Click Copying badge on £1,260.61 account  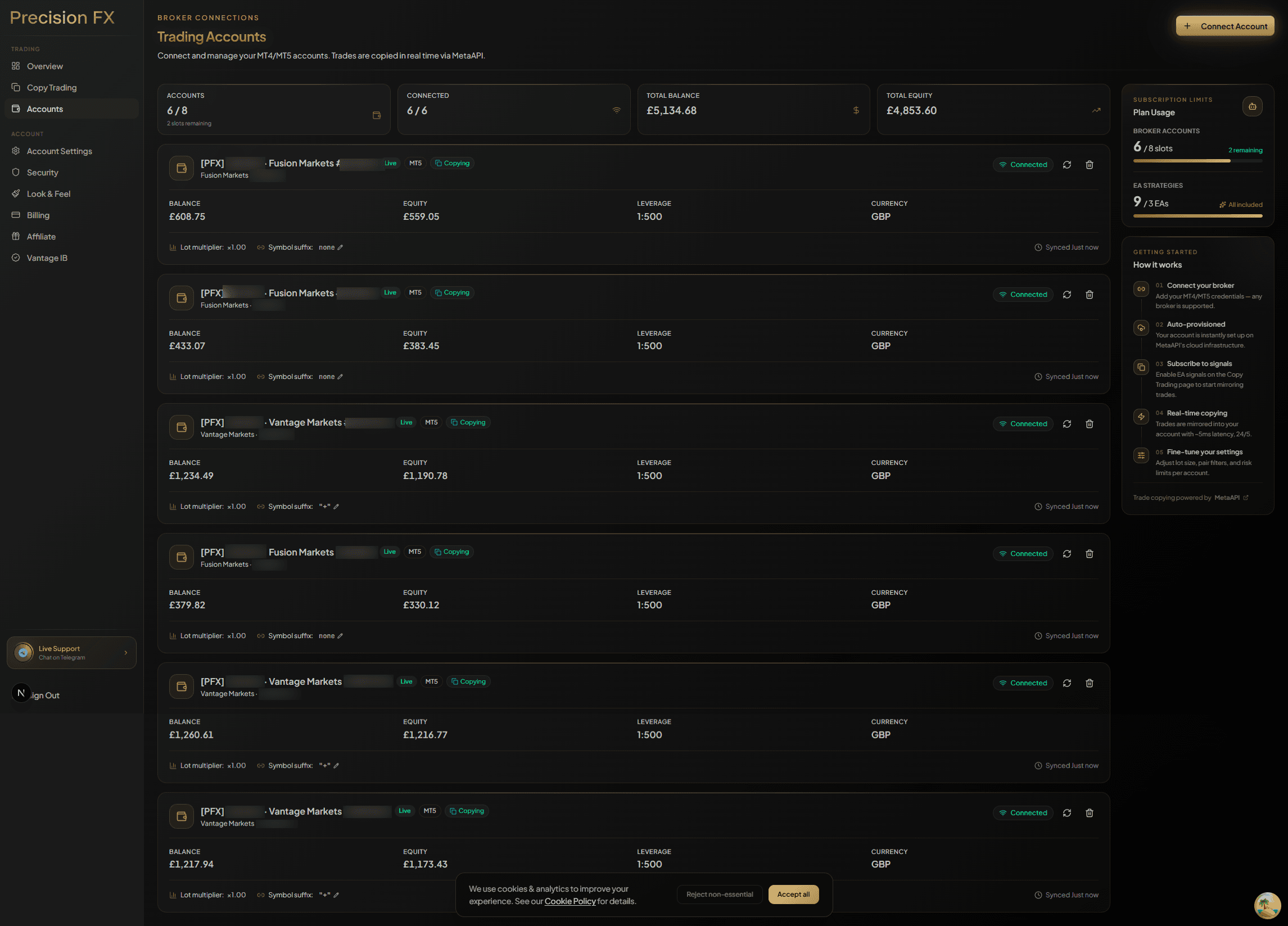[468, 681]
